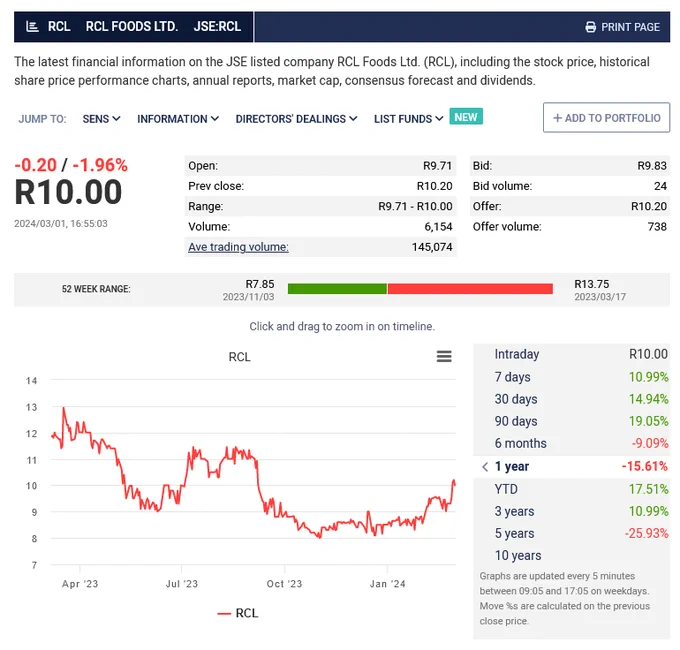Click the 52 week high R13.75
This screenshot has height=650, width=680.
click(x=592, y=284)
